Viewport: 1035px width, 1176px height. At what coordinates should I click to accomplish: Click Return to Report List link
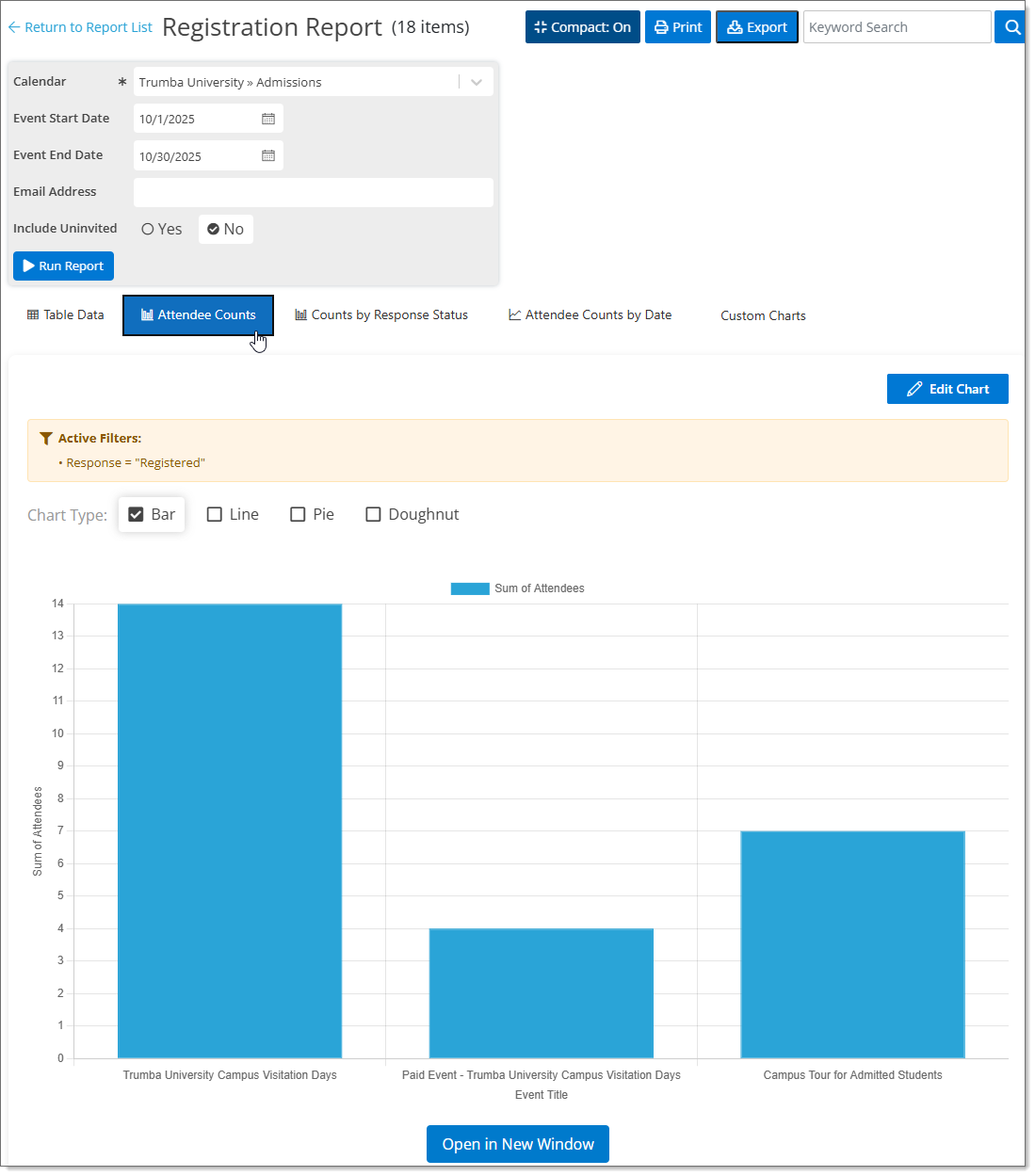click(80, 27)
